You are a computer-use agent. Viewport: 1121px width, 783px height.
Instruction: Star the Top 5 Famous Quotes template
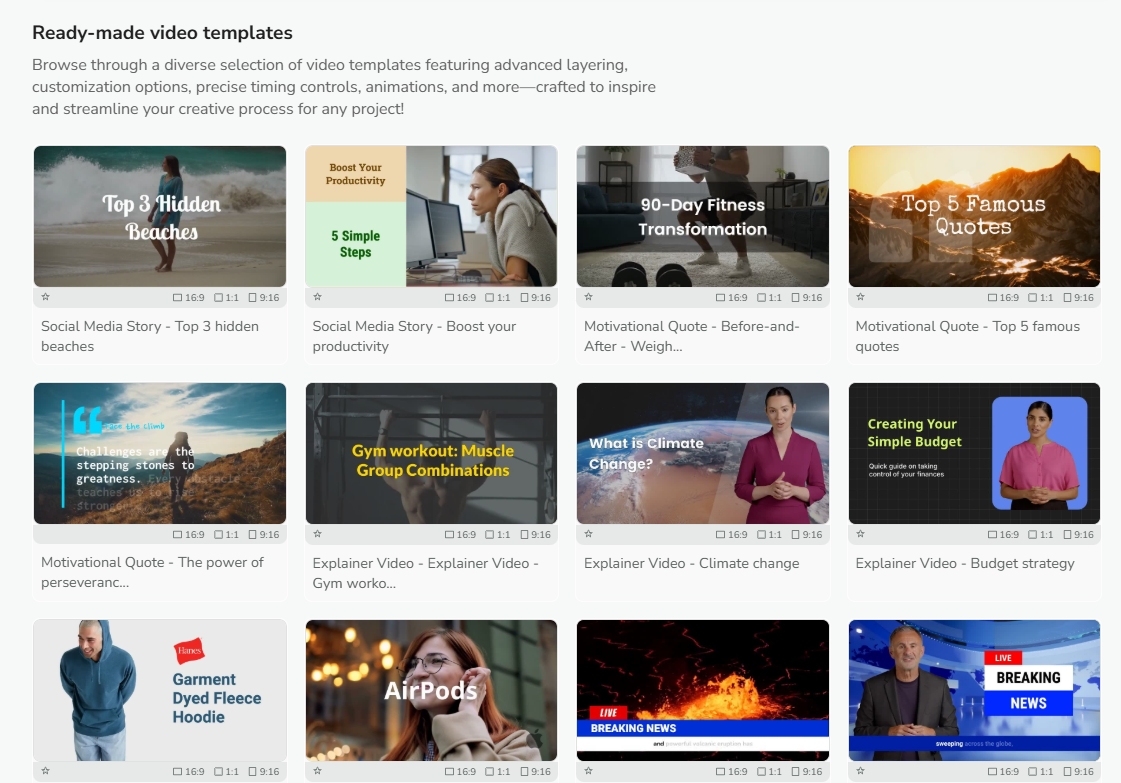(861, 297)
